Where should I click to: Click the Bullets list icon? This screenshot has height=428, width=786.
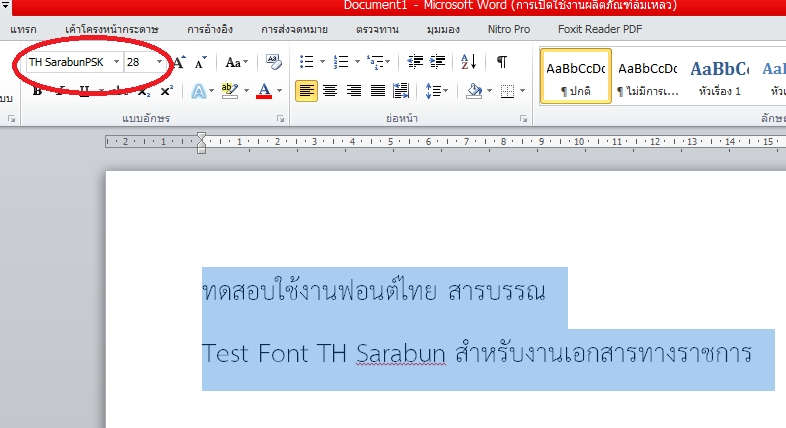pos(306,62)
